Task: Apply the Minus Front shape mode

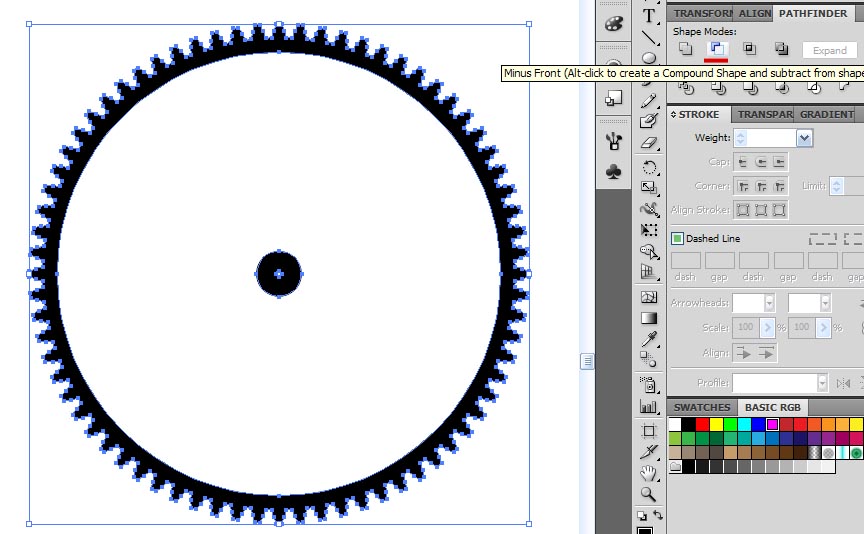Action: (717, 49)
